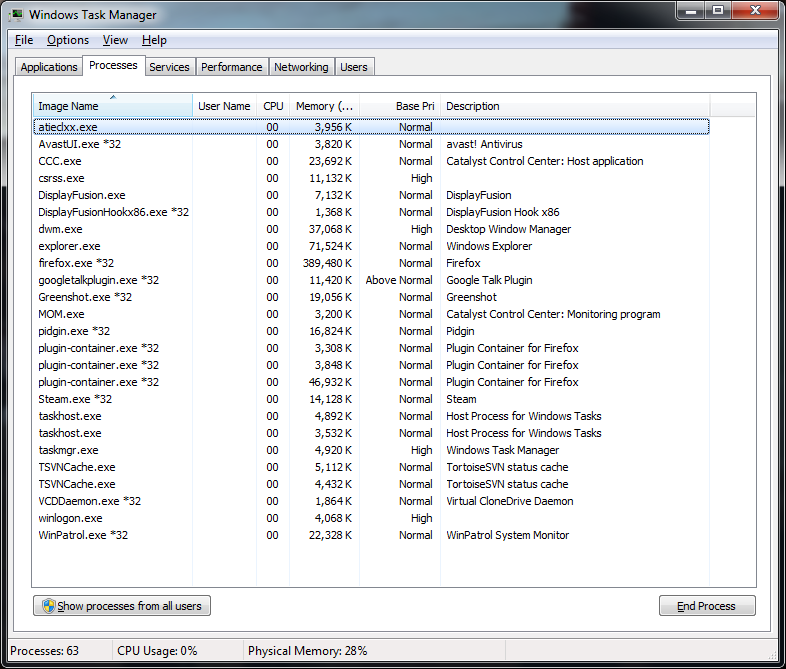The height and width of the screenshot is (669, 786).
Task: Select the CCC.exe process
Action: pos(371,161)
